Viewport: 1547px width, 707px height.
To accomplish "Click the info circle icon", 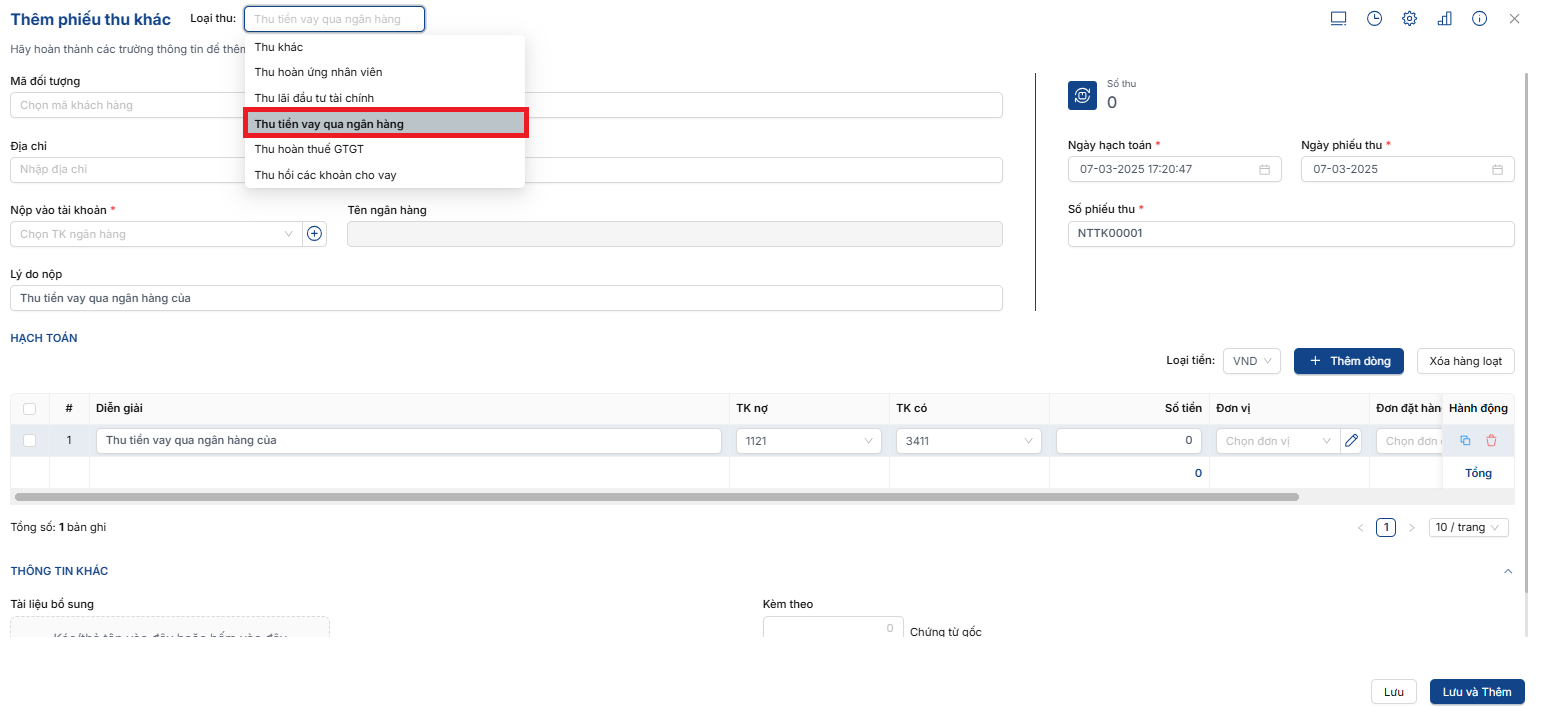I will pos(1479,19).
